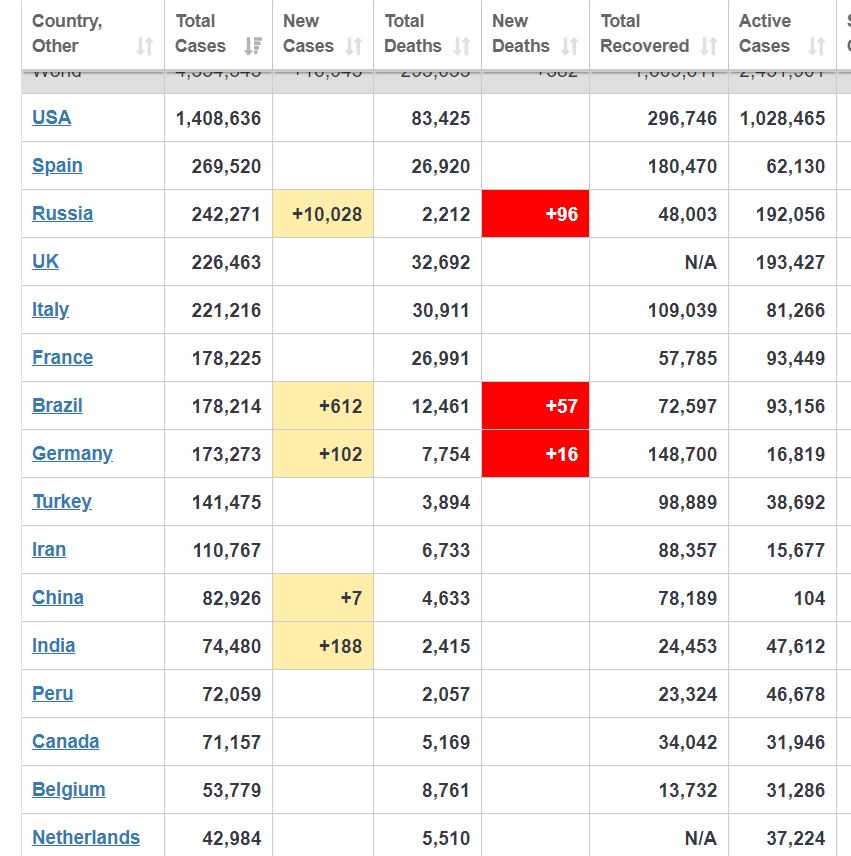Click the Total Cases column header
The image size is (851, 856).
pos(201,33)
